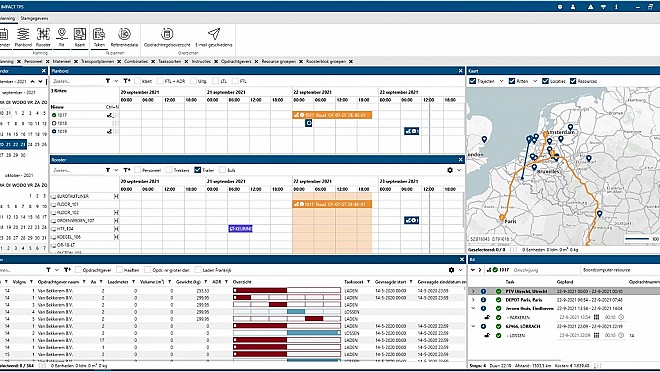
Task: Click the orange 1017 trip bar in Planbord
Action: 332,115
